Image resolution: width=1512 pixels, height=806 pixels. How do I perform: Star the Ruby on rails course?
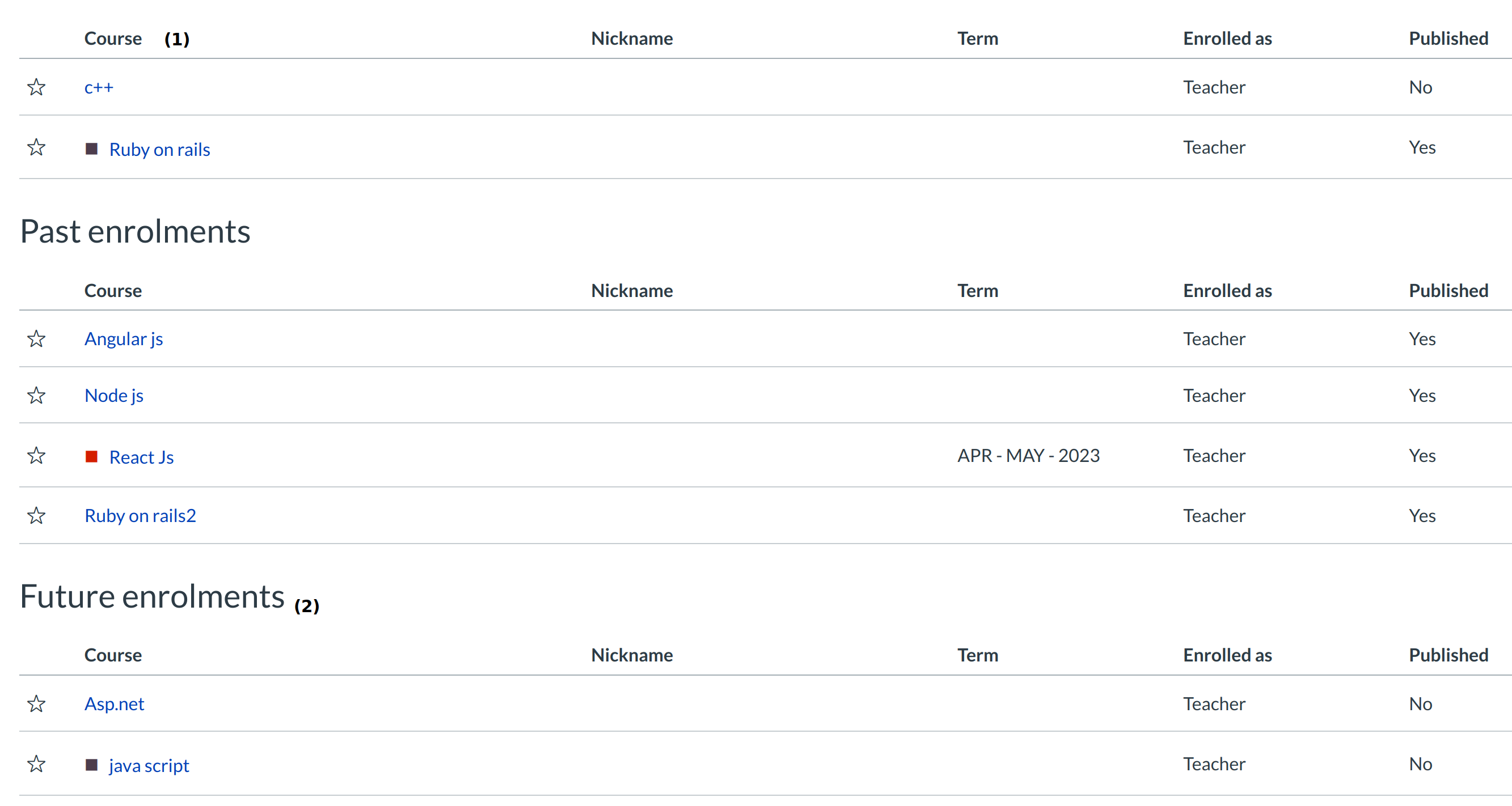36,147
